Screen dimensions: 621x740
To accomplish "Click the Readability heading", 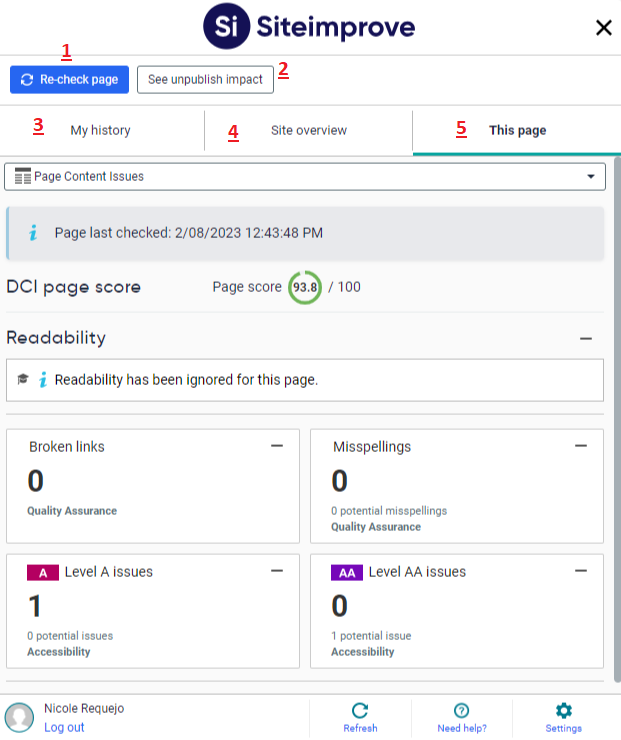I will pos(56,338).
